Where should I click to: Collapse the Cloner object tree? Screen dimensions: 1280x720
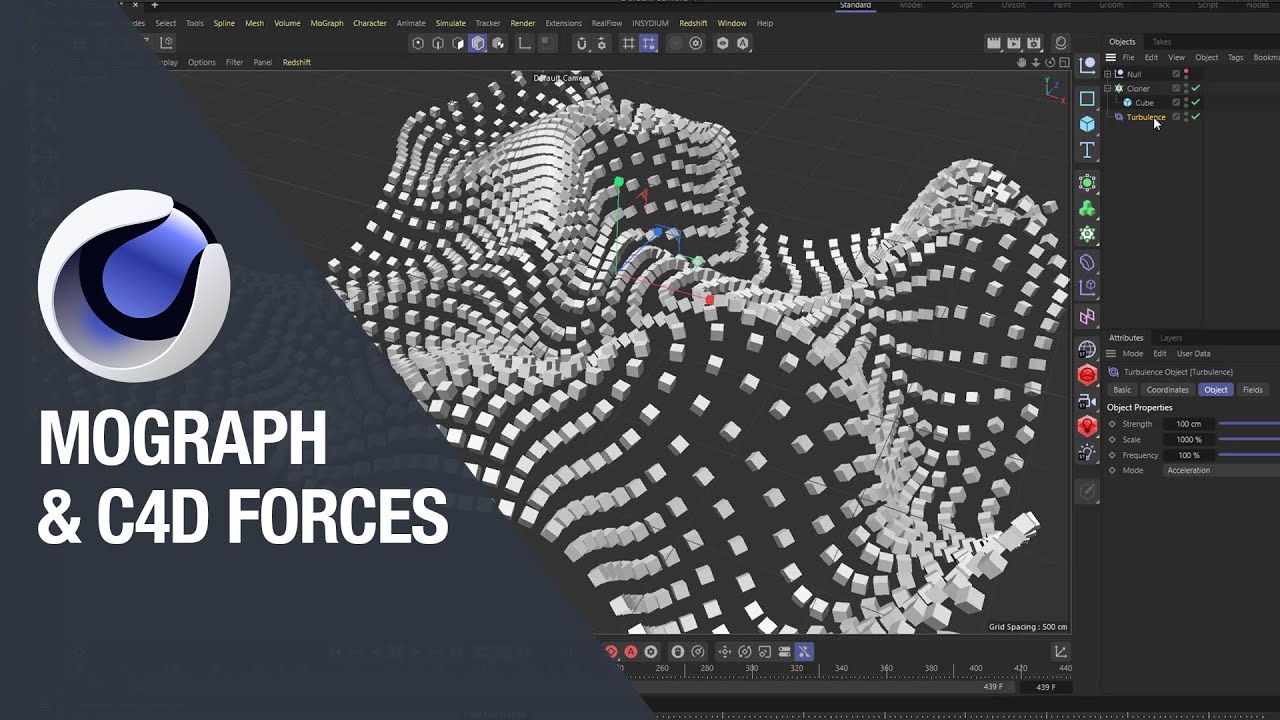[1108, 88]
